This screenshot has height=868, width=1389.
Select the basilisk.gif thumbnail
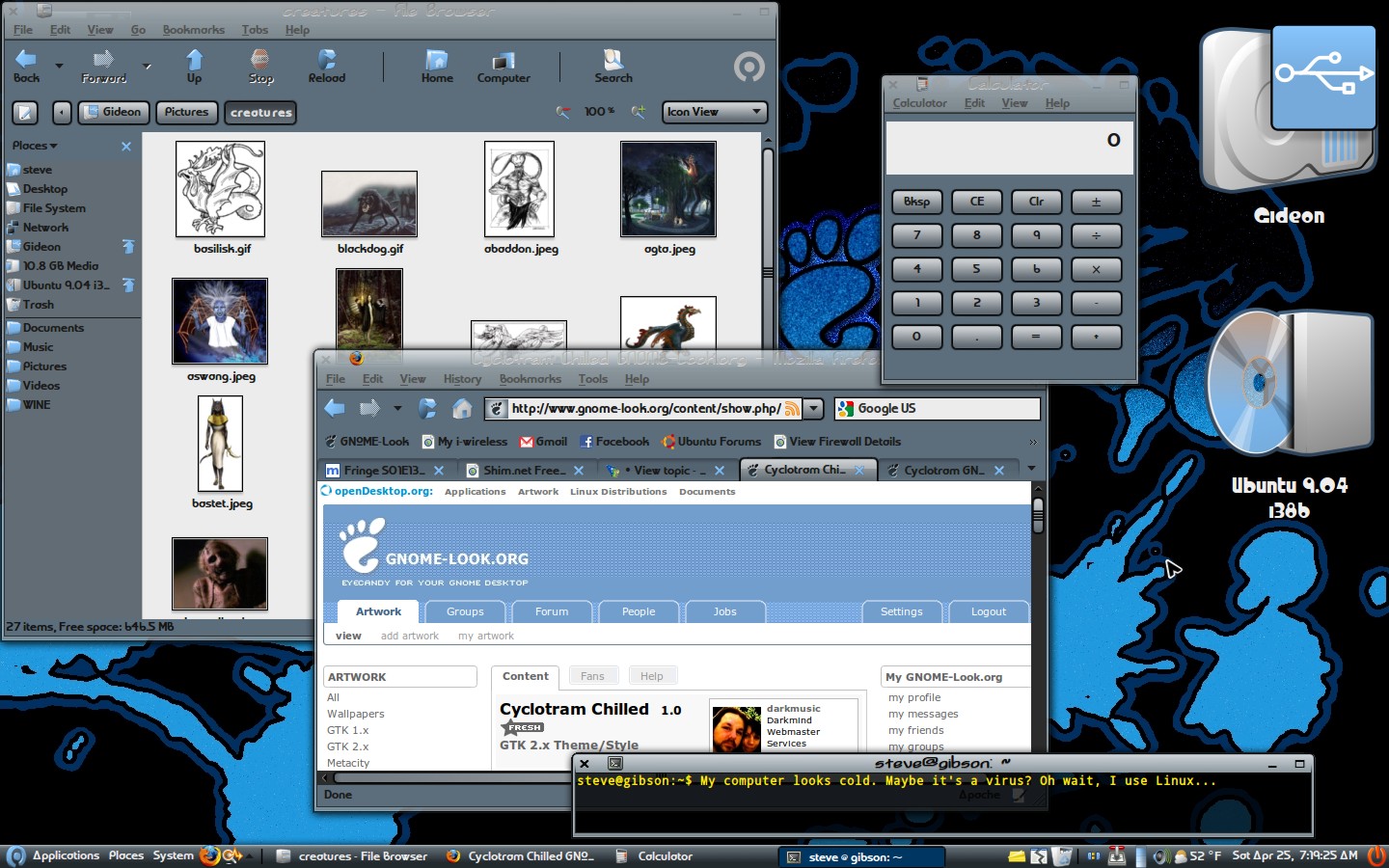click(x=221, y=189)
